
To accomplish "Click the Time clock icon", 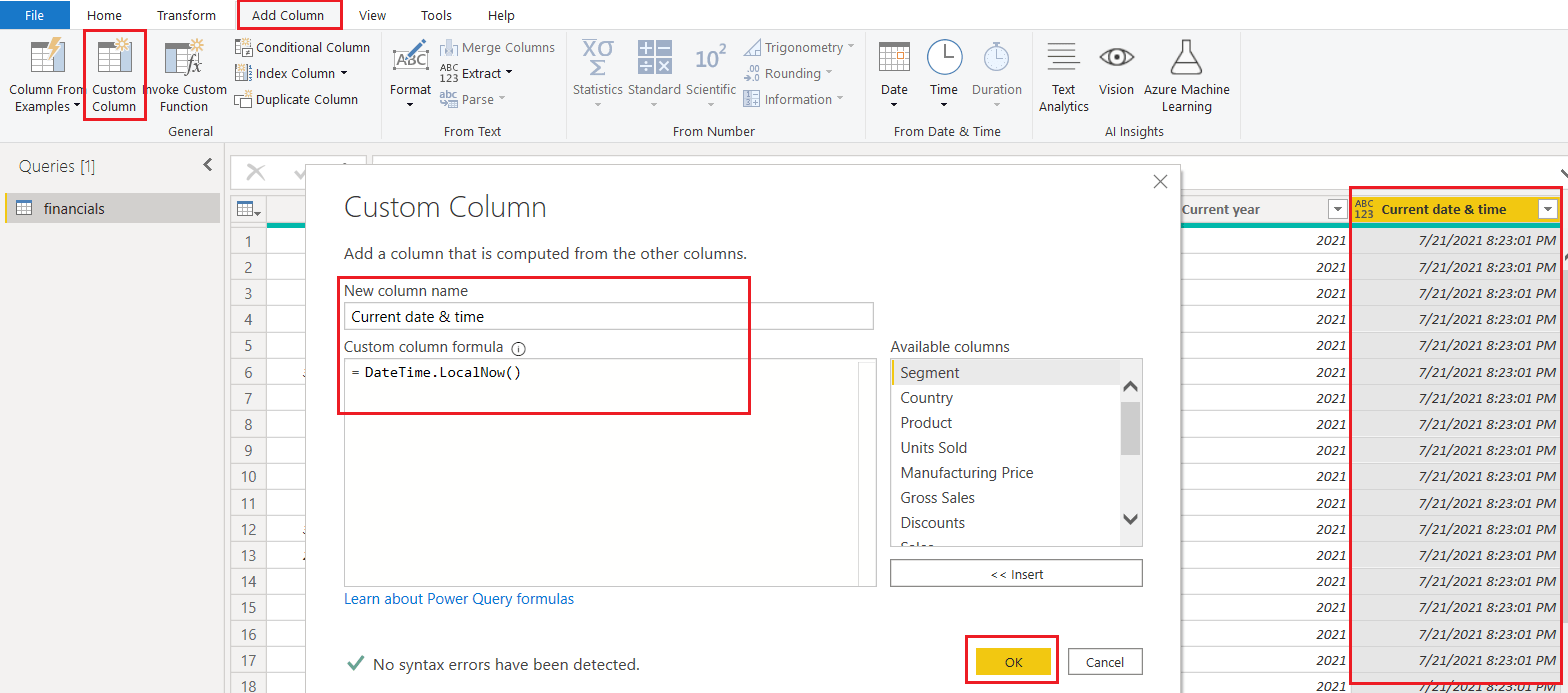I will coord(944,57).
